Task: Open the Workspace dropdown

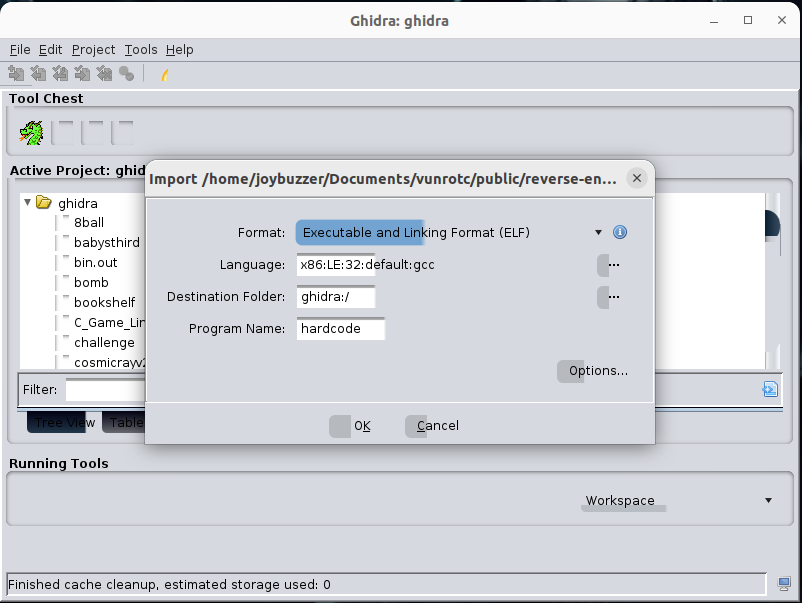Action: coord(768,501)
